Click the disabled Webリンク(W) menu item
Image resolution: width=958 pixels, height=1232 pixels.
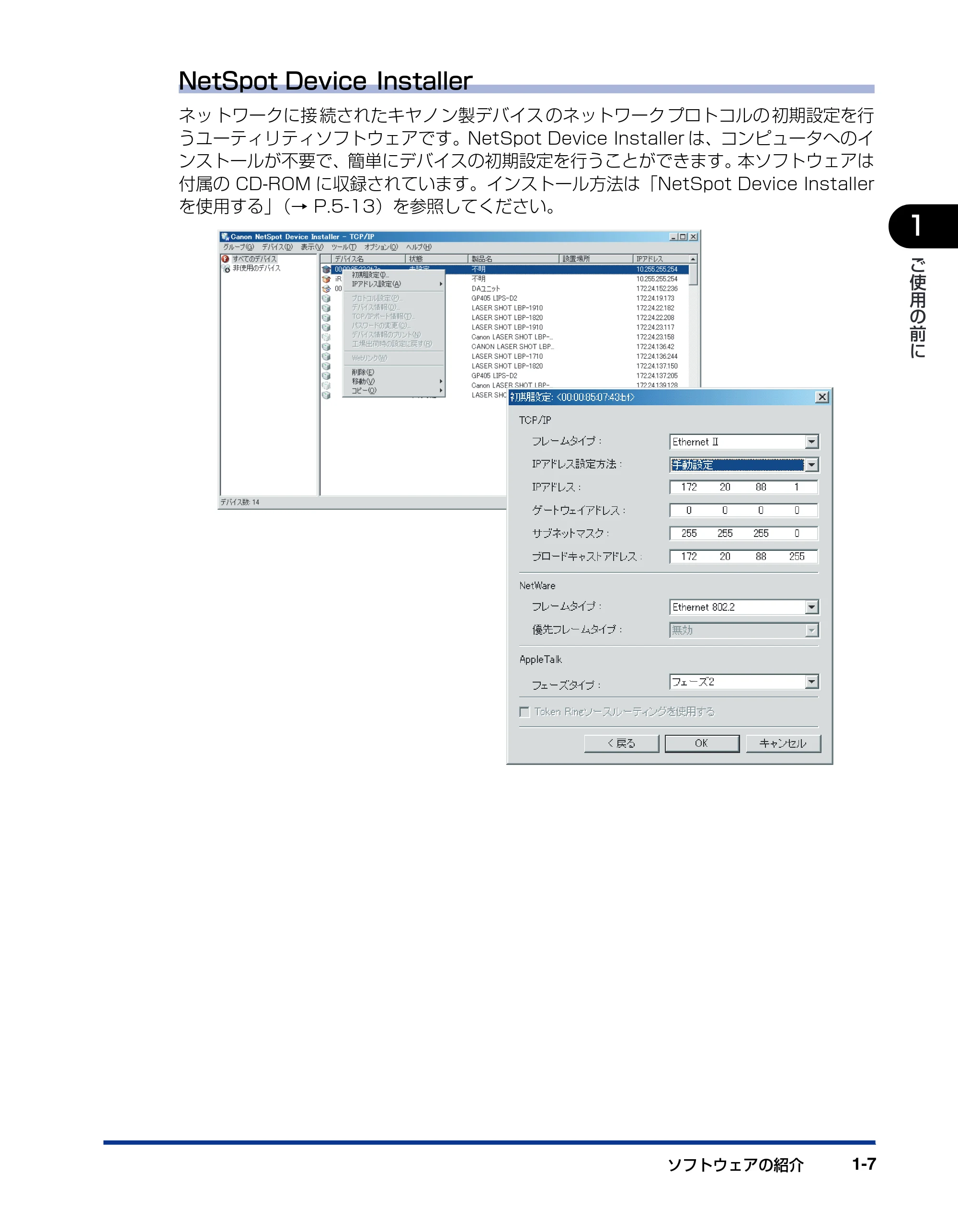pyautogui.click(x=394, y=358)
